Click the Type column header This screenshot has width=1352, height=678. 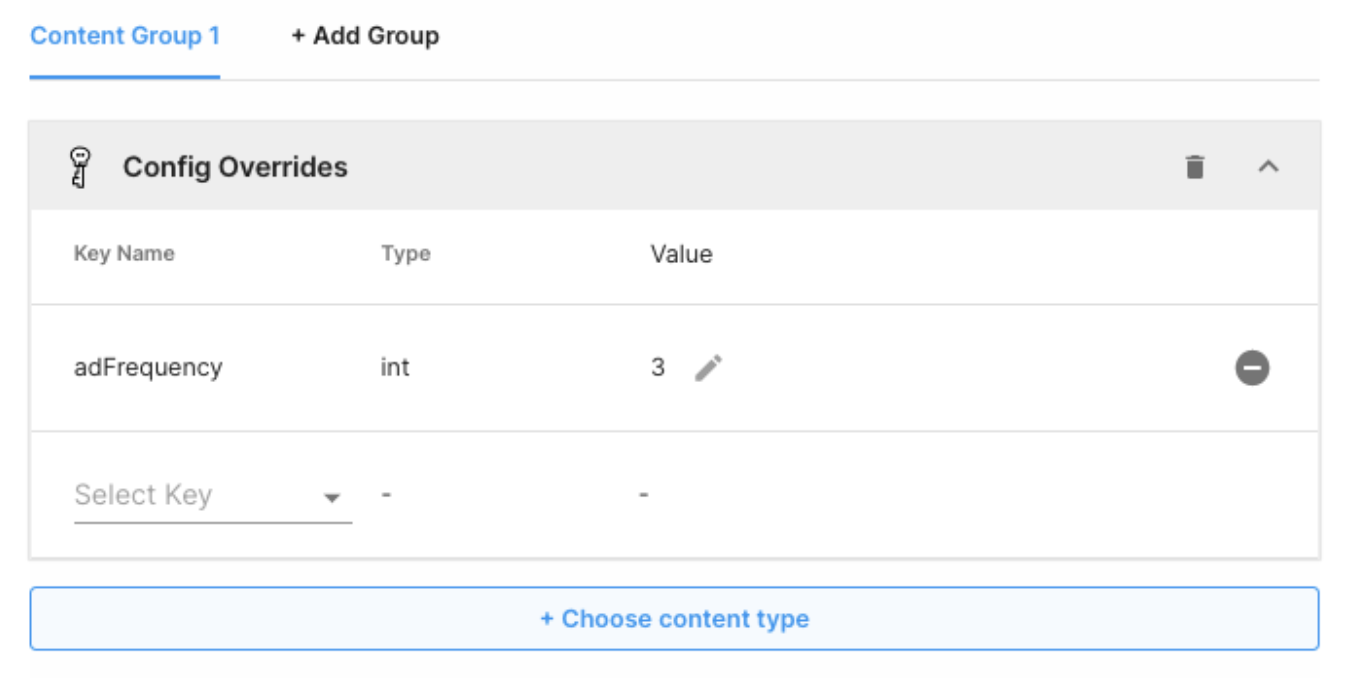(405, 254)
